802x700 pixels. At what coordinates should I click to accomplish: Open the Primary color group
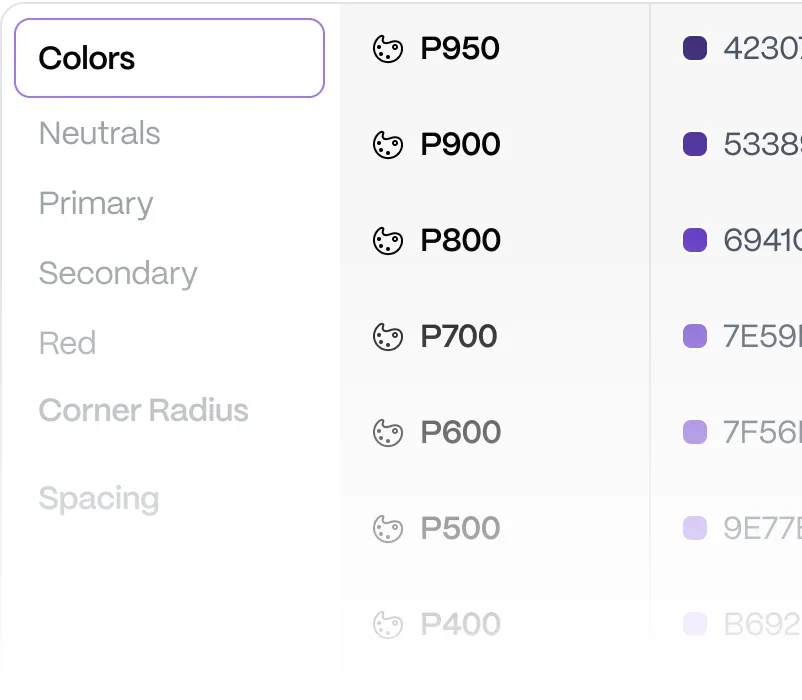point(96,203)
